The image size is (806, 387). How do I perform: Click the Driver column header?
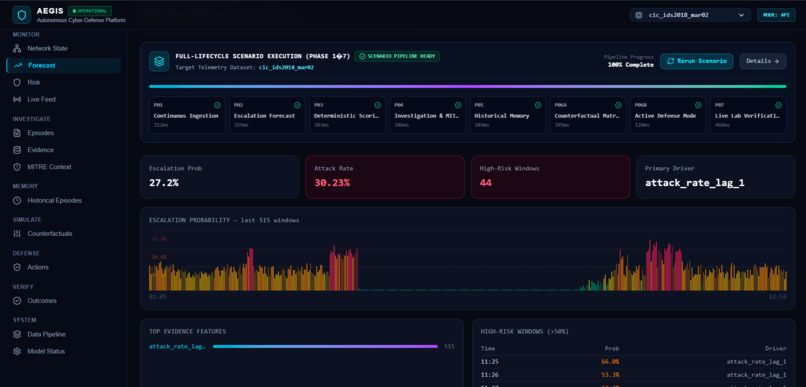(776, 348)
